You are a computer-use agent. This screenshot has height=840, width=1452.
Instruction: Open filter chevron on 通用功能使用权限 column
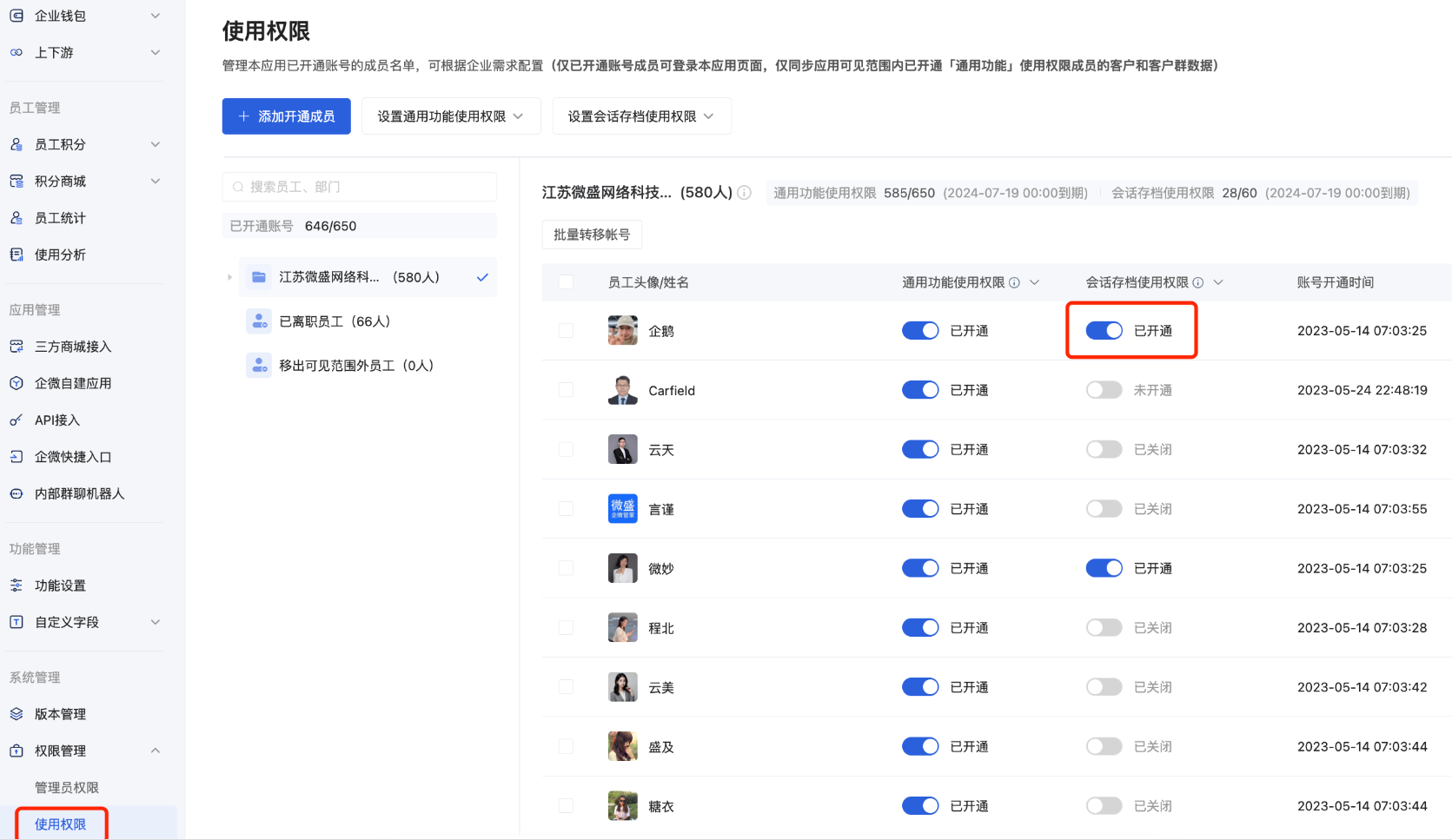pos(1035,282)
